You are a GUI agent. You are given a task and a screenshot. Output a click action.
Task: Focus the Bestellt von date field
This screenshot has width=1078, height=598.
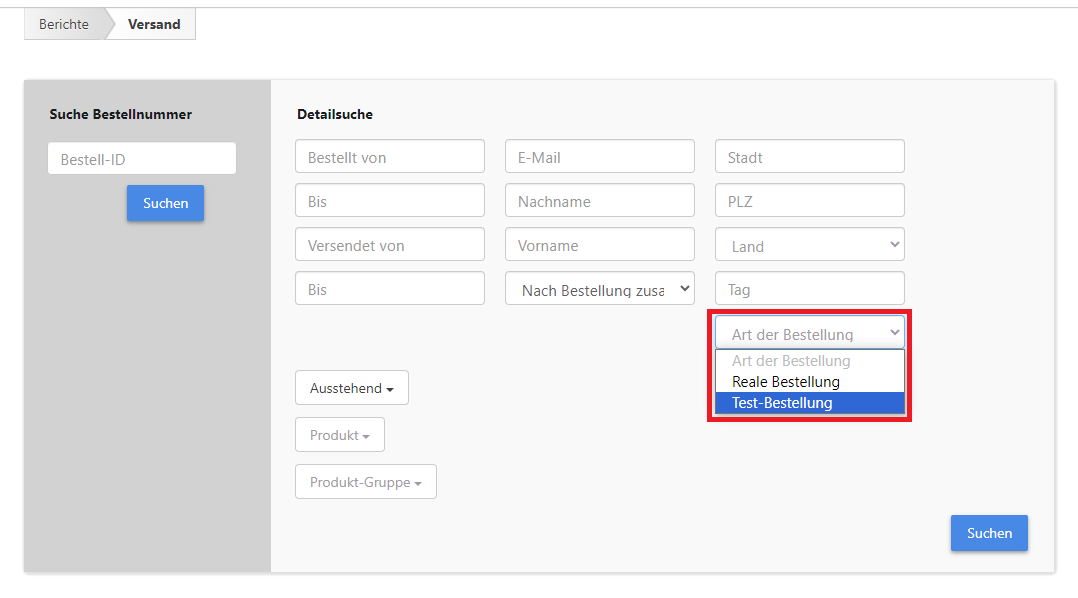[389, 156]
